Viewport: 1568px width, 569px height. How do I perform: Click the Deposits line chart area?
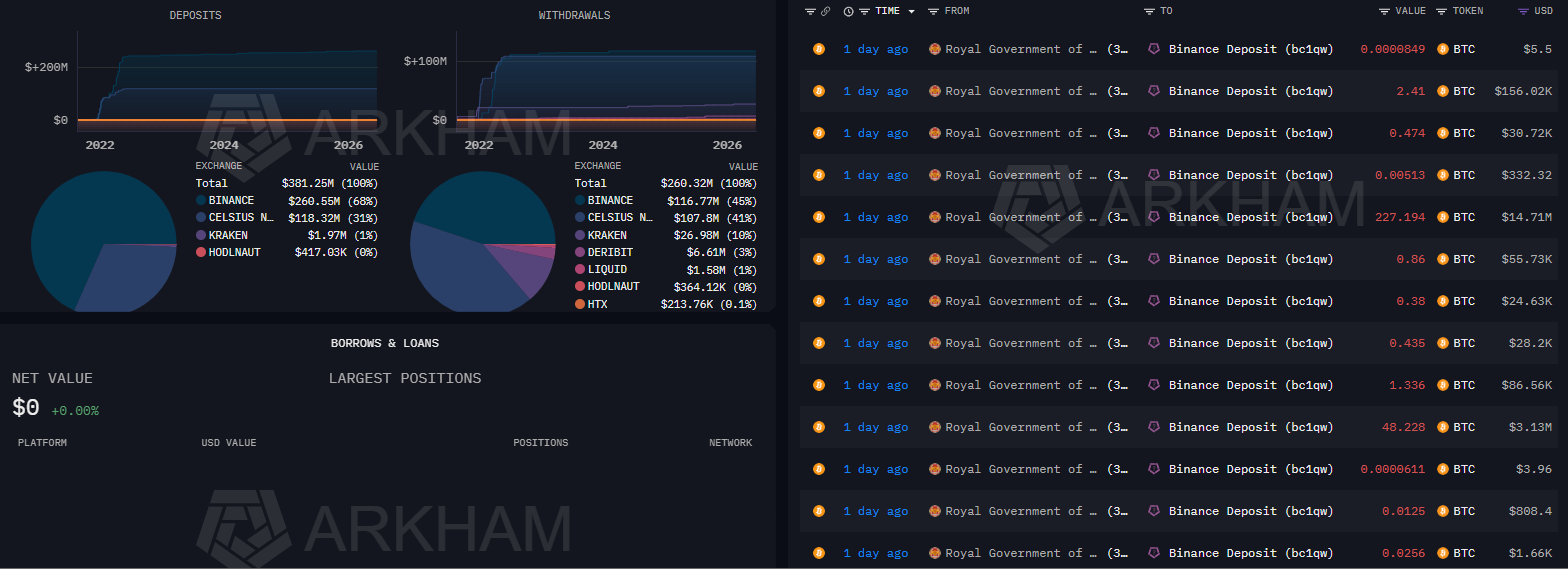(228, 82)
